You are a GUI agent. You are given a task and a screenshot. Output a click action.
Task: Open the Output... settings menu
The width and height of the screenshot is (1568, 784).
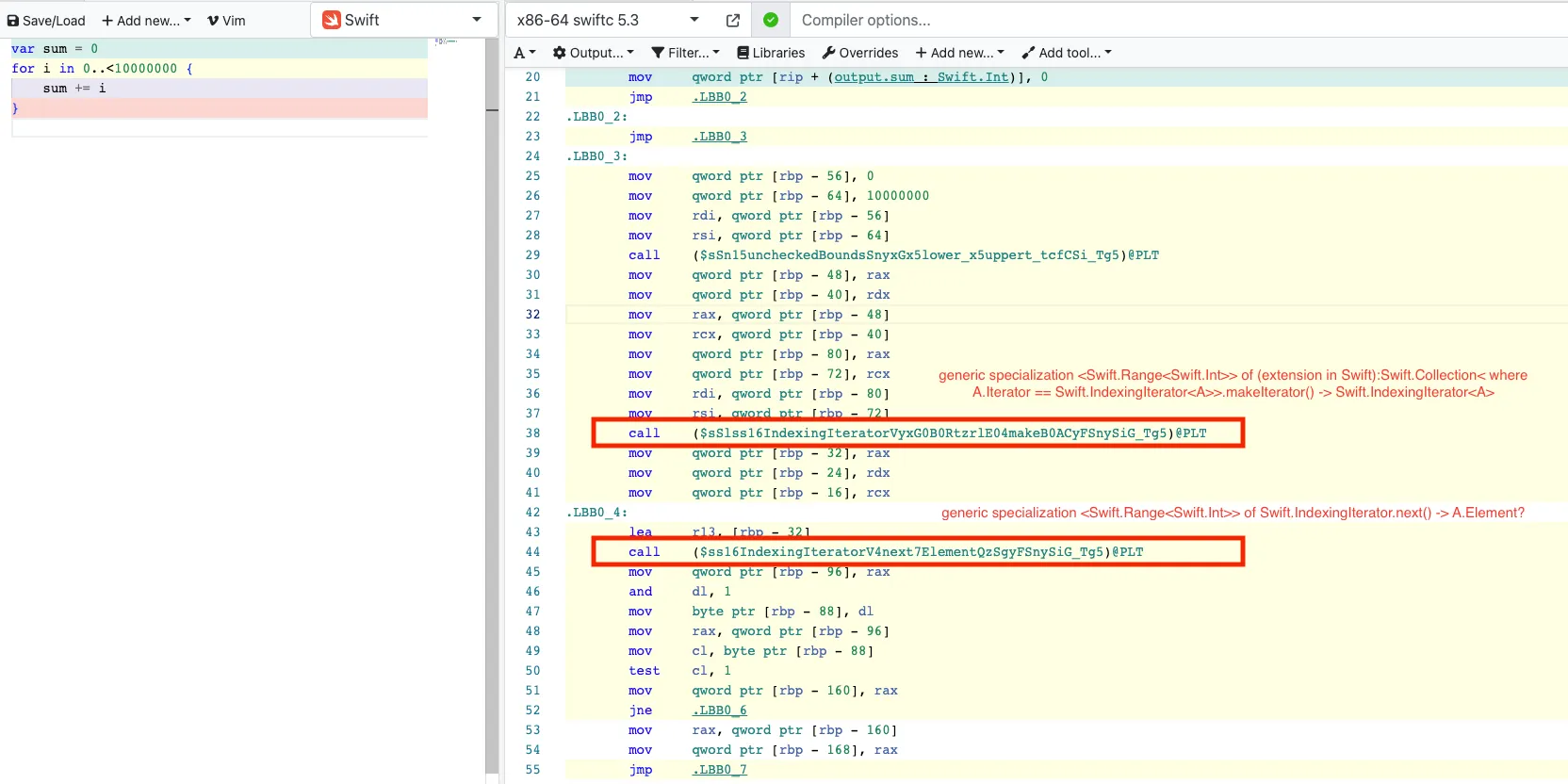click(594, 53)
